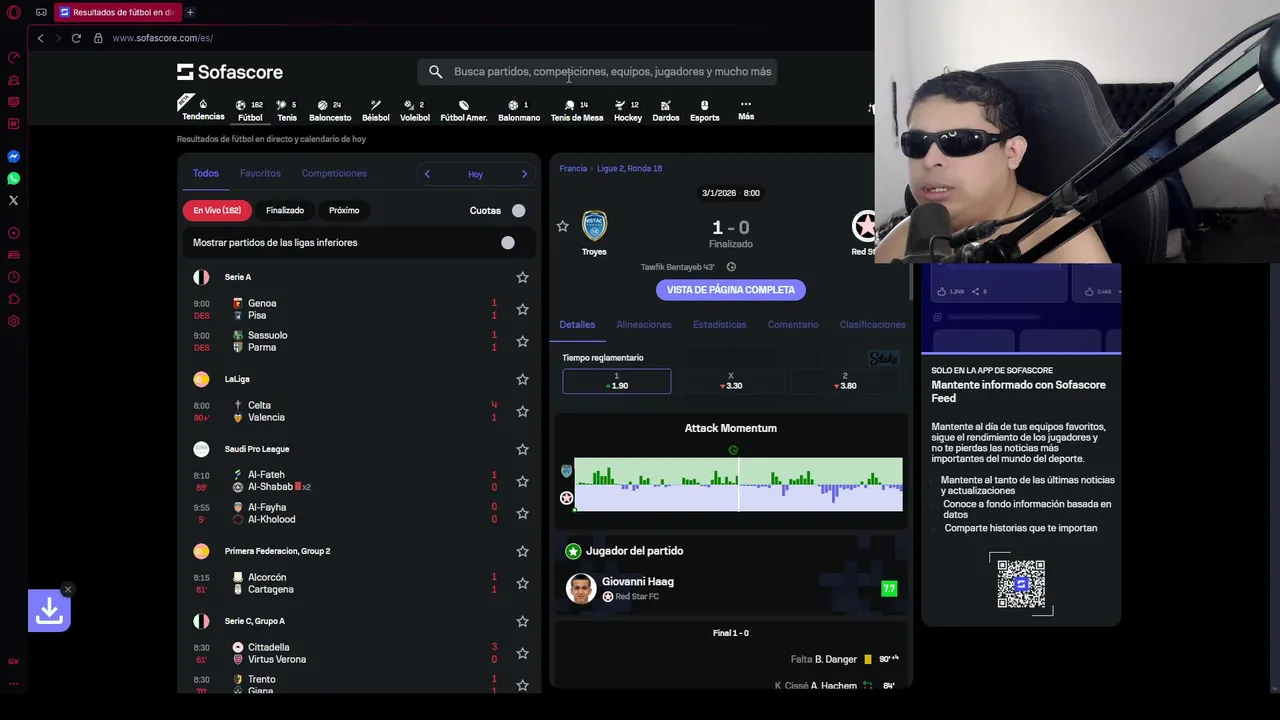This screenshot has height=720, width=1280.
Task: Favorite the Troyes match with star
Action: click(562, 227)
